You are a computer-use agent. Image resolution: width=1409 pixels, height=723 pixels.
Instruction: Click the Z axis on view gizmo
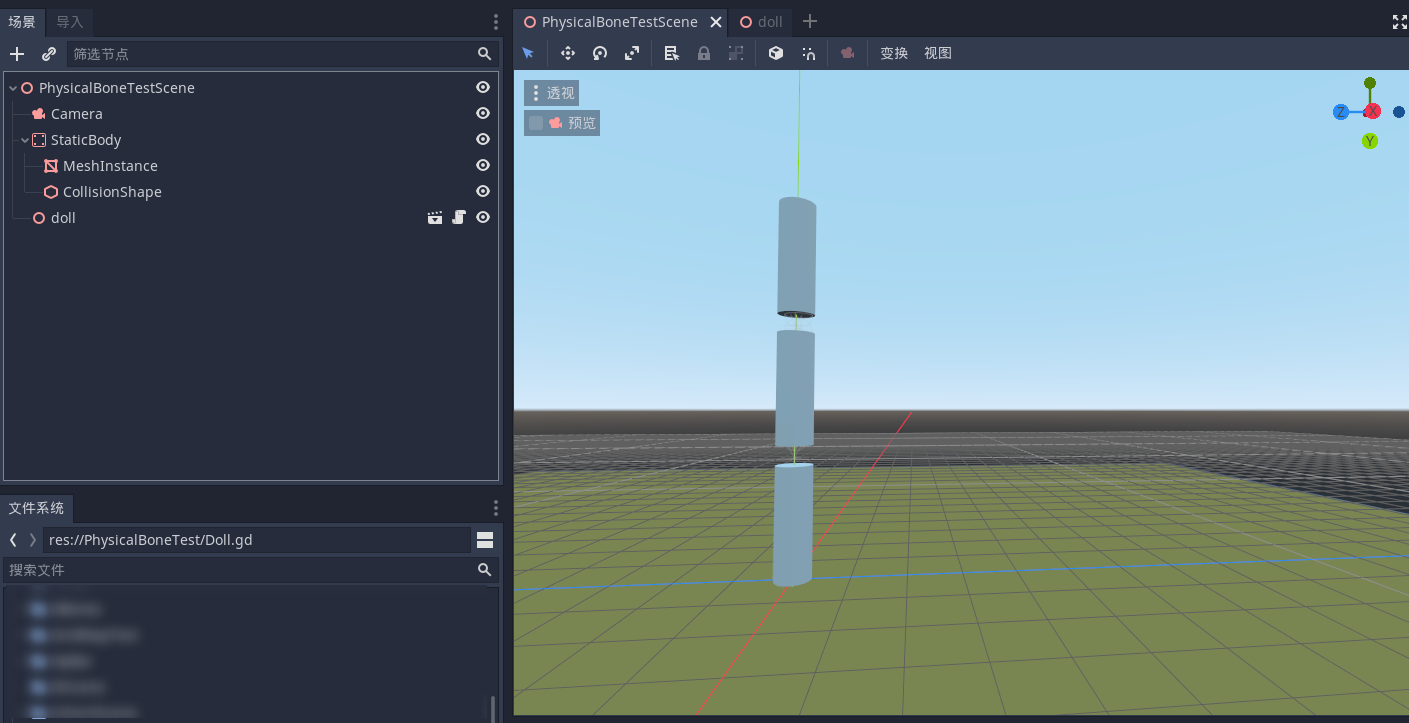(1340, 112)
